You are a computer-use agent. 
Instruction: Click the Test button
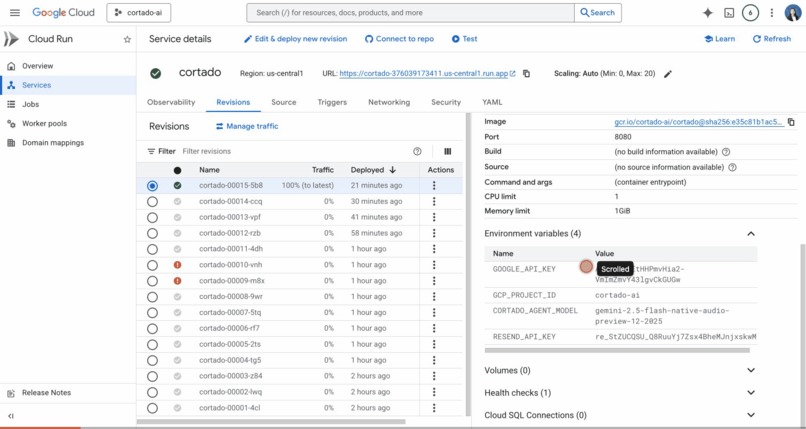click(x=465, y=39)
